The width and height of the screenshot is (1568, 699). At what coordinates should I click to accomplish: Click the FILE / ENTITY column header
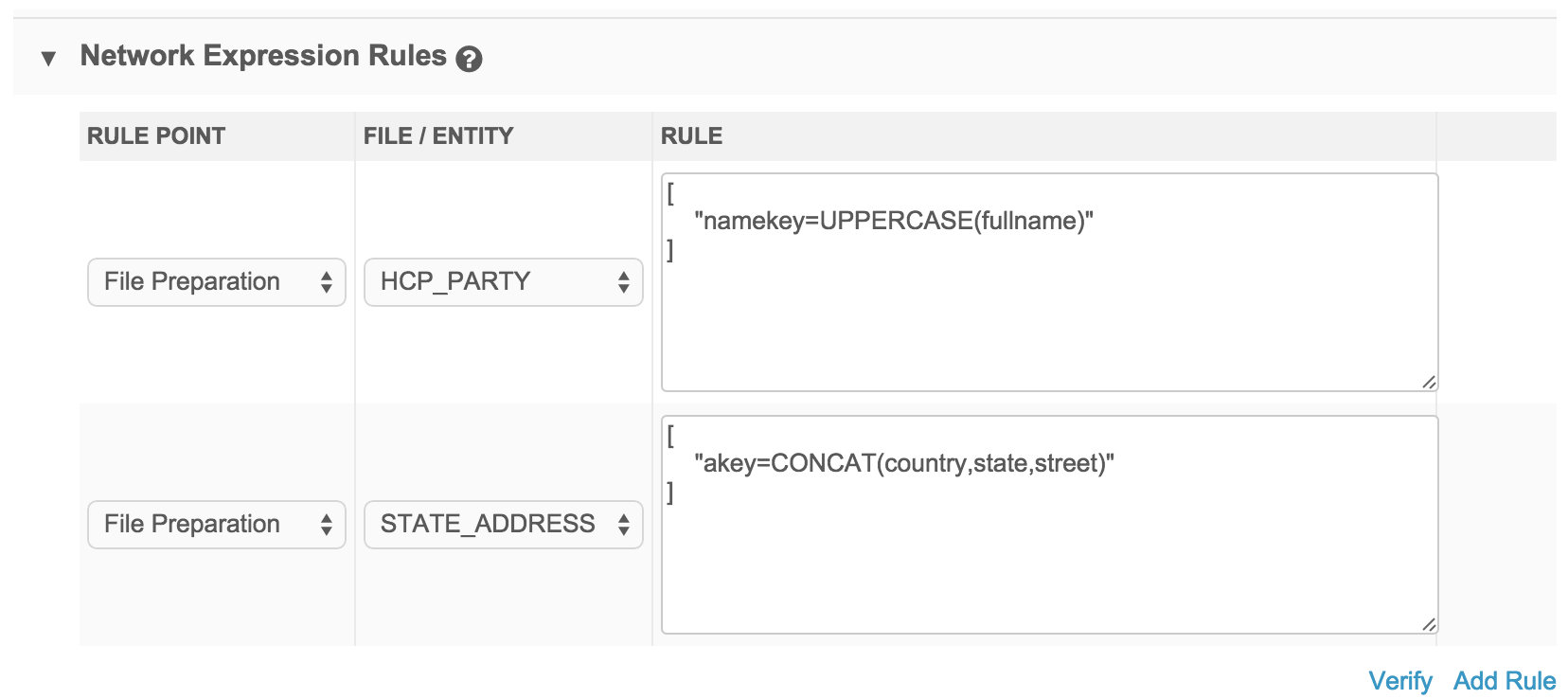pos(437,136)
